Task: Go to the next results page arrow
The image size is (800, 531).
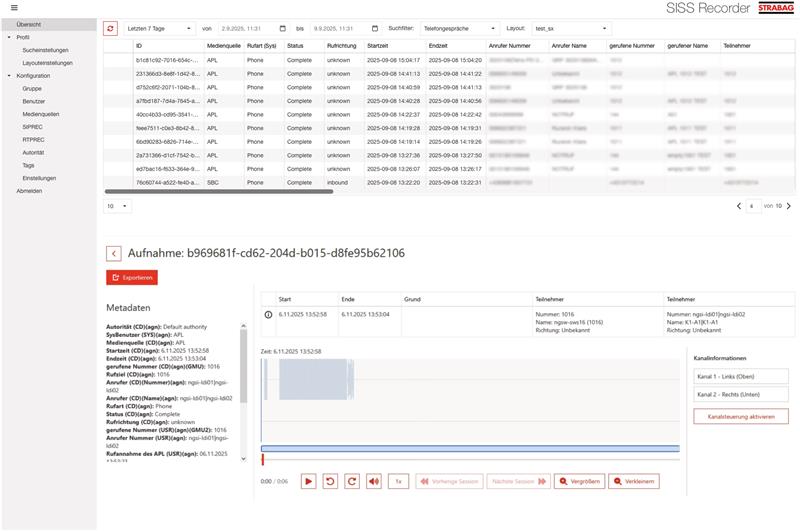Action: click(x=790, y=205)
